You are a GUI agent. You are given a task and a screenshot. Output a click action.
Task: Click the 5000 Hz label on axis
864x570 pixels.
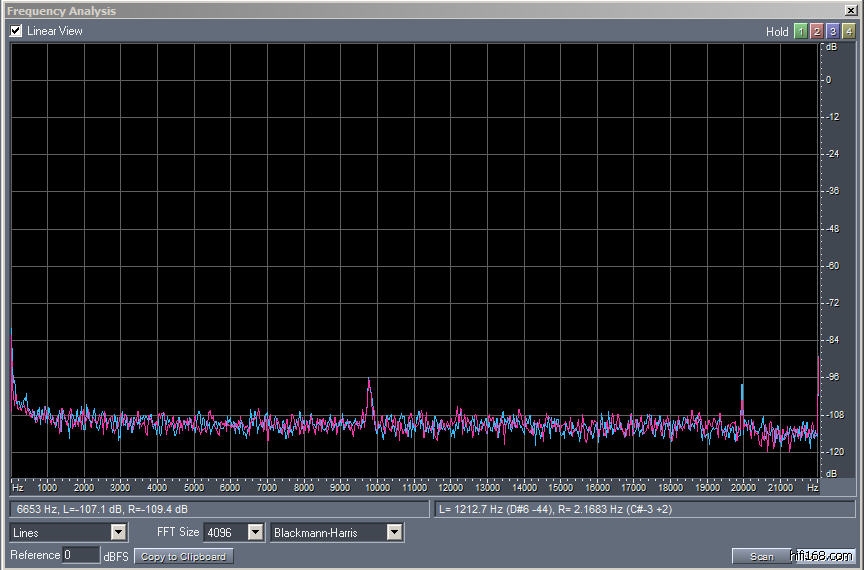(193, 488)
